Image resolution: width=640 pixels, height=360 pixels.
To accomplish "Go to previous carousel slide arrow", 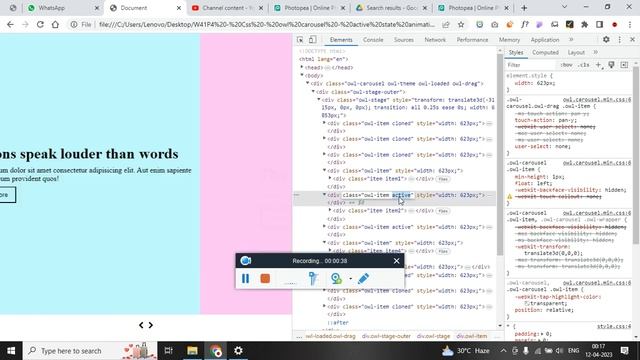I will tap(141, 325).
